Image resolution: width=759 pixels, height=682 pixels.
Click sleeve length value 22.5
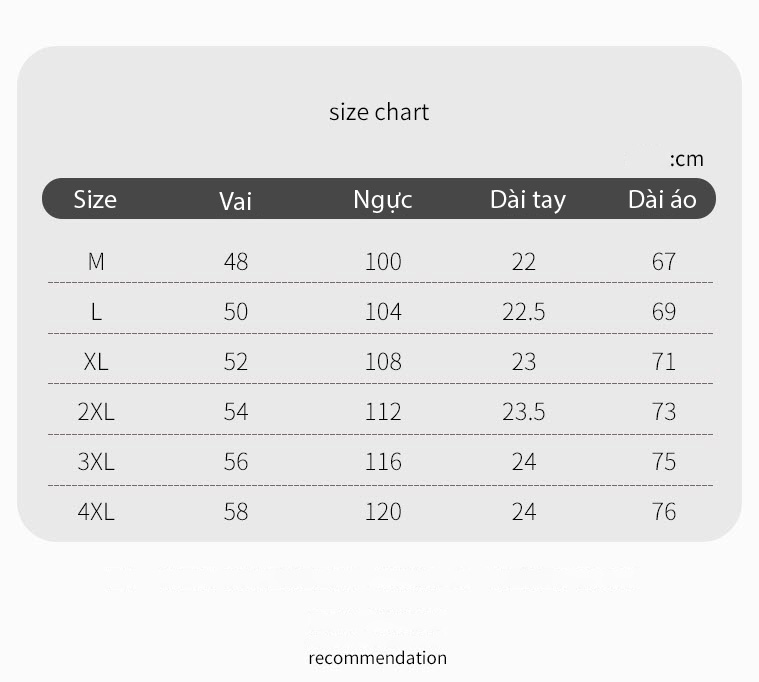tap(524, 312)
